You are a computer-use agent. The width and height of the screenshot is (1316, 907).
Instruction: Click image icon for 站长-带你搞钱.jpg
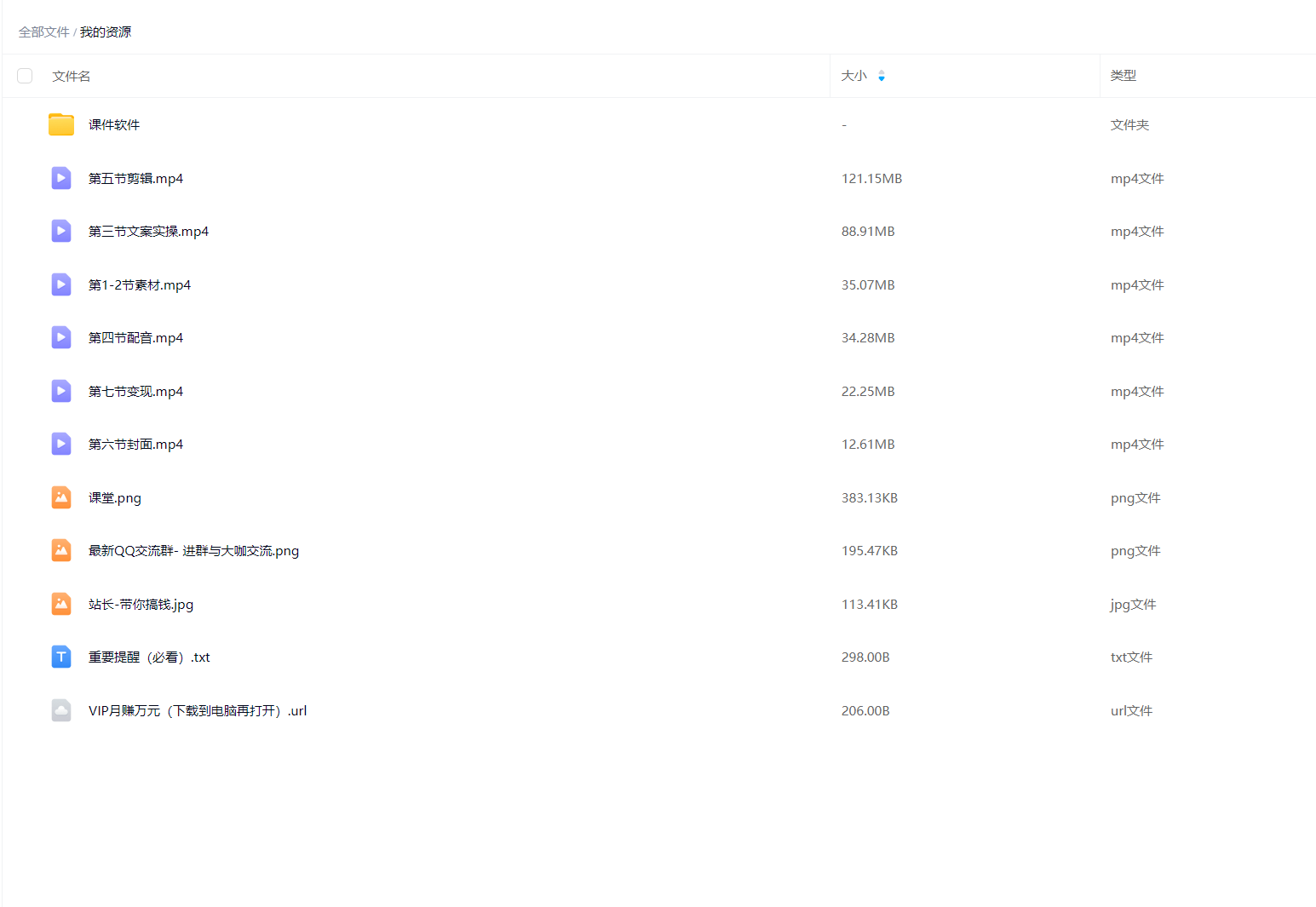click(61, 604)
